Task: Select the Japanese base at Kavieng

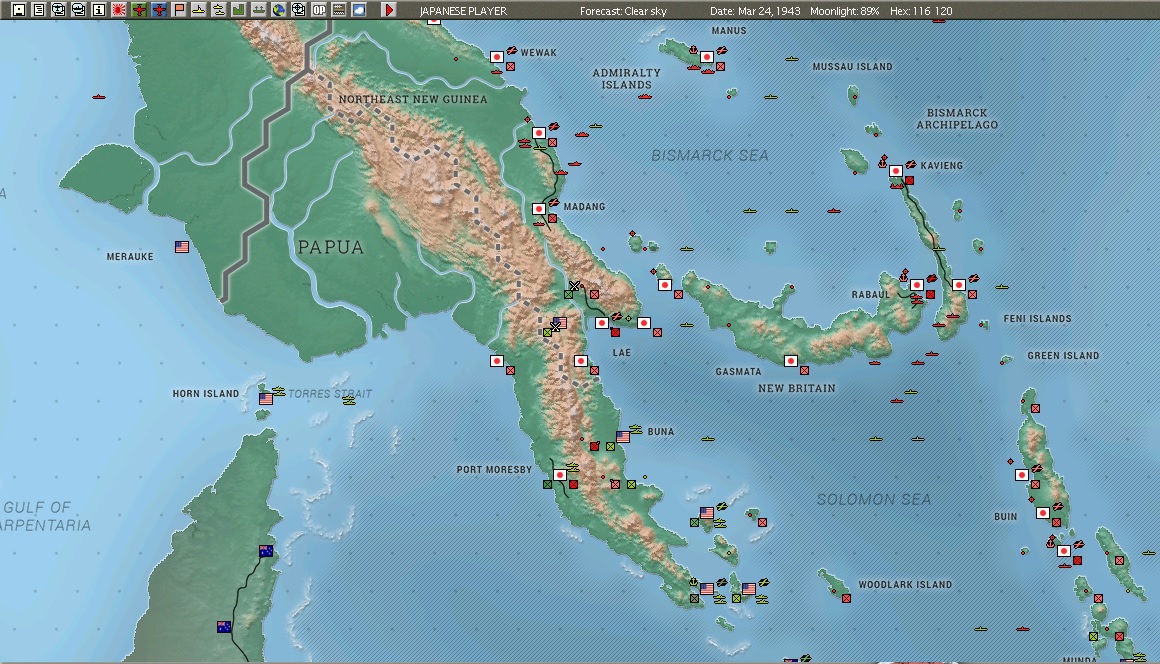Action: pos(896,171)
